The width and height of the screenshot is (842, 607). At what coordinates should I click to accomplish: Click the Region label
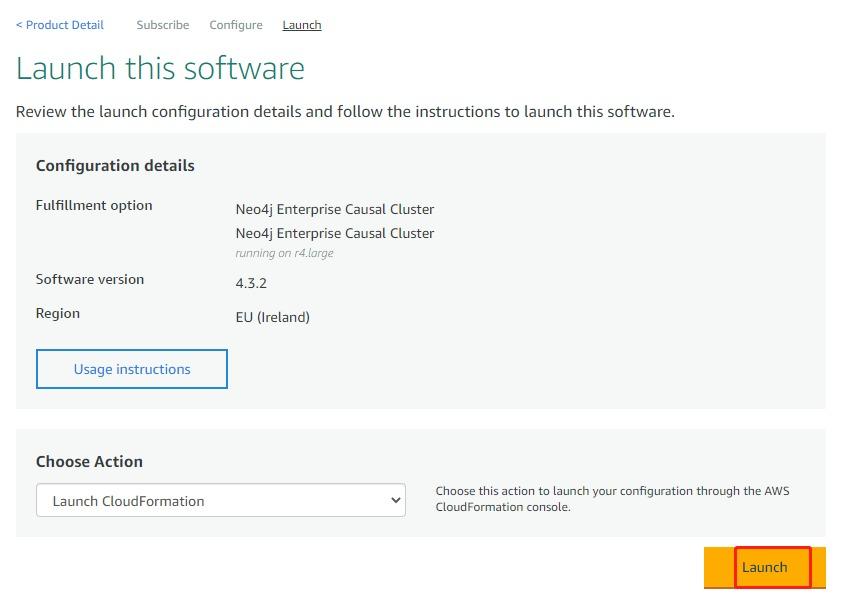(58, 314)
